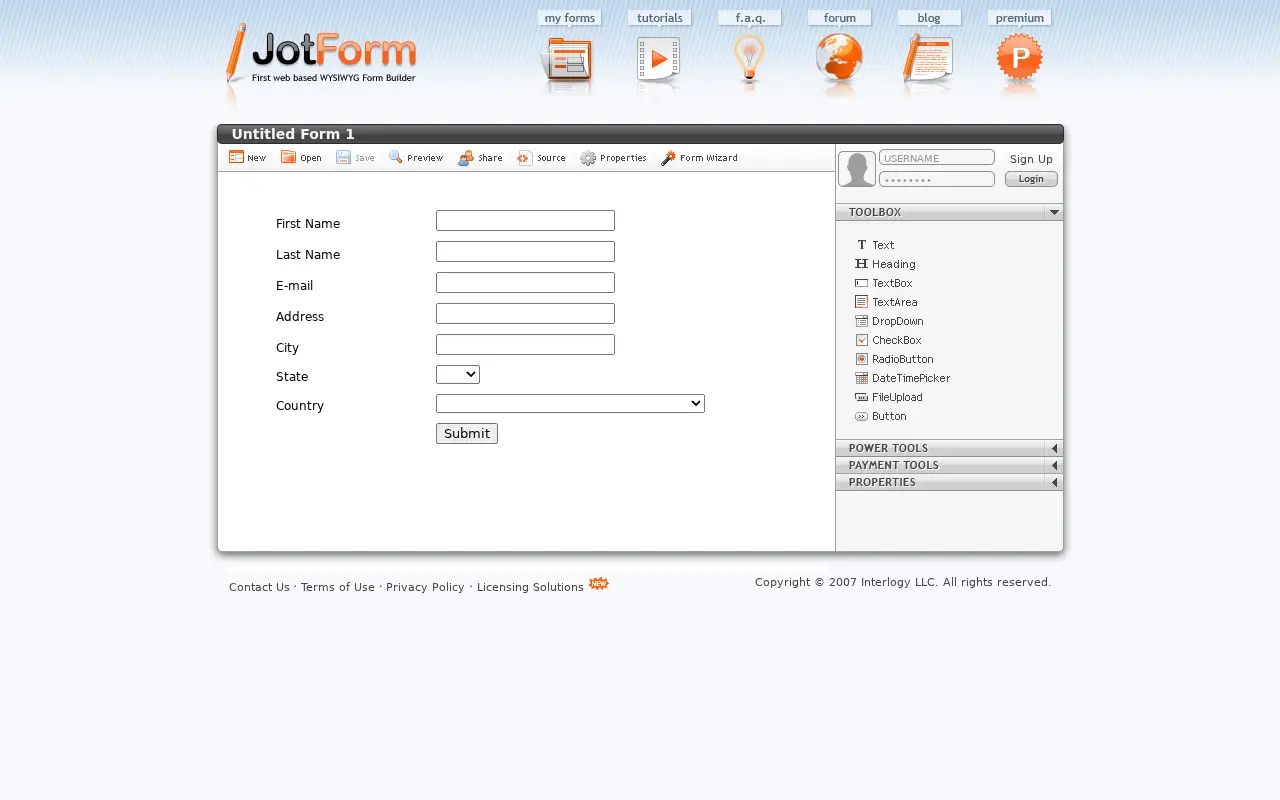The height and width of the screenshot is (800, 1280).
Task: Click the Save toolbar button
Action: coord(355,157)
